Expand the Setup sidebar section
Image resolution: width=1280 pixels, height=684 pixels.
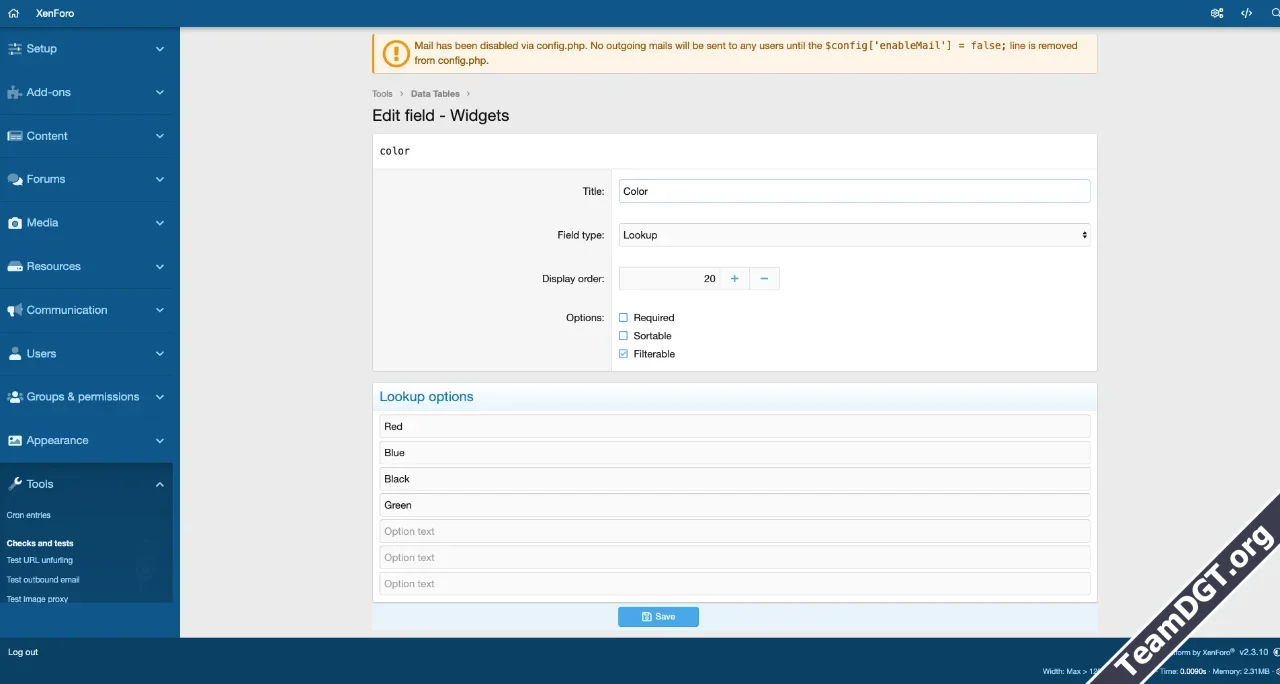159,49
